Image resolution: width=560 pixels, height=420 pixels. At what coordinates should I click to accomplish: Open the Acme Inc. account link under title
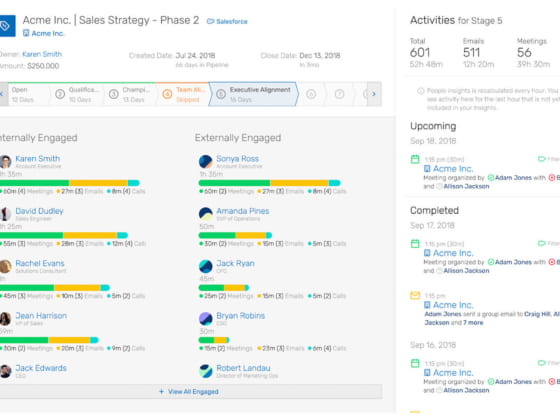(x=44, y=34)
